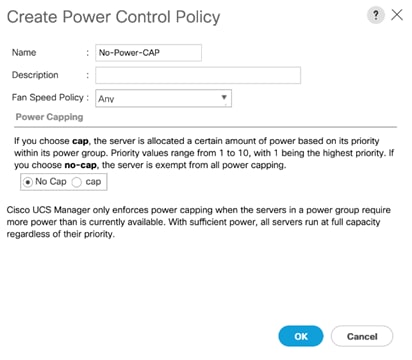Image resolution: width=412 pixels, height=360 pixels.
Task: Click the Cisco UCS Manager note paragraph
Action: (199, 222)
